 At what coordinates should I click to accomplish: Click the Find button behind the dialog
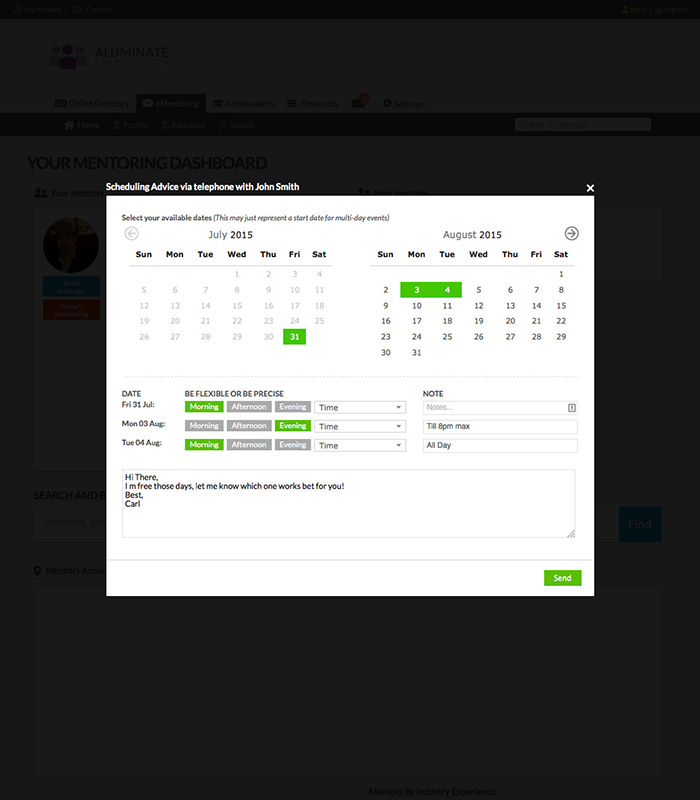(640, 524)
